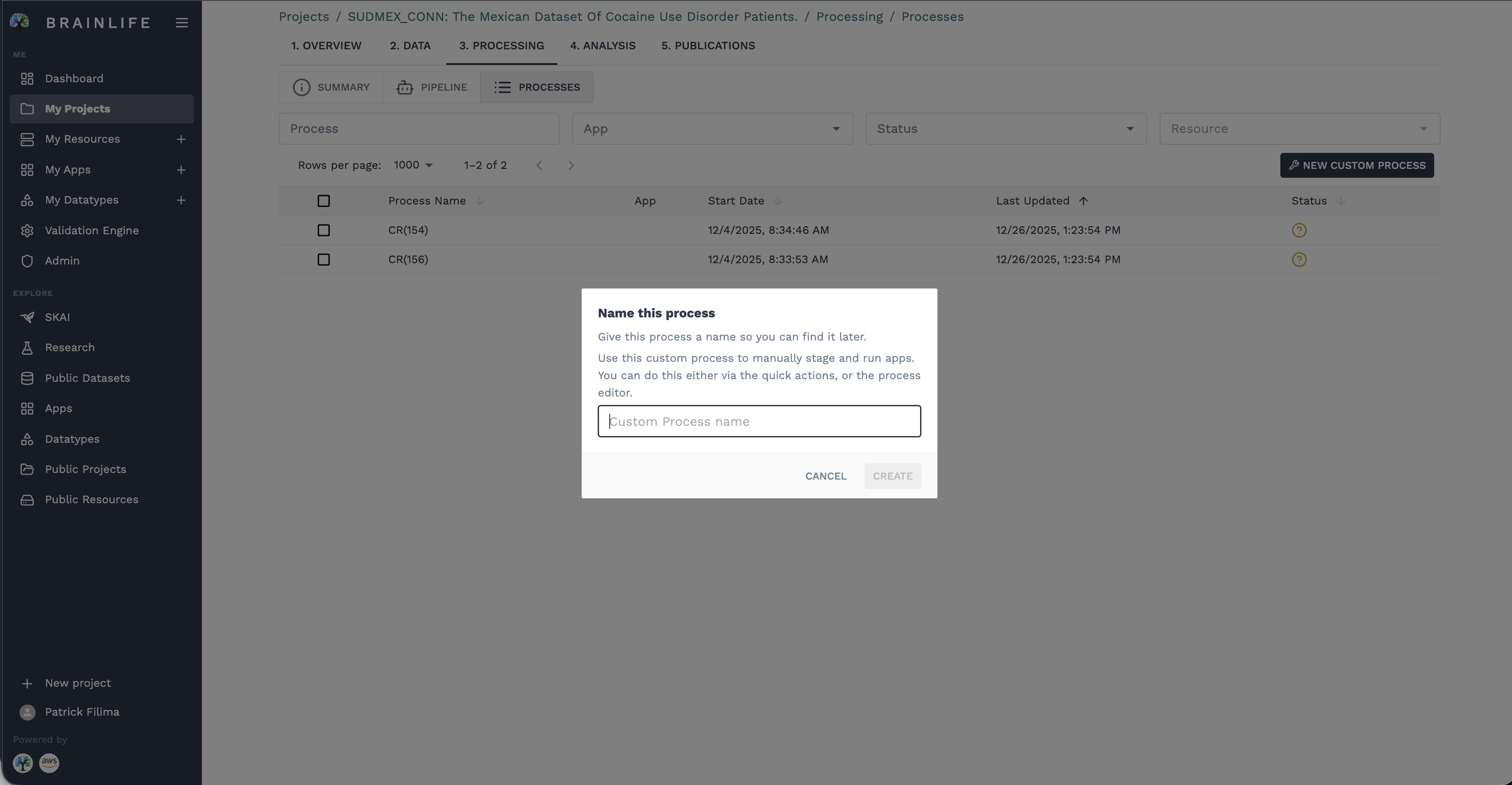Click Create in the dialog
The image size is (1512, 785).
(x=892, y=477)
